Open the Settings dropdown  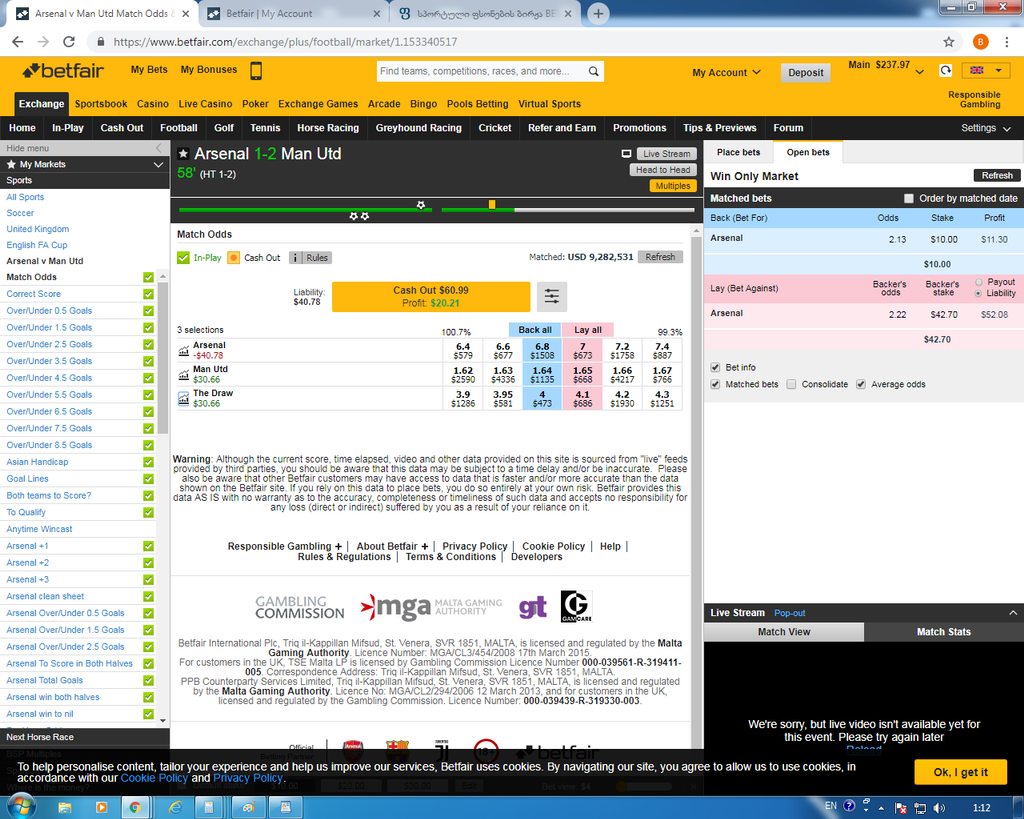985,128
